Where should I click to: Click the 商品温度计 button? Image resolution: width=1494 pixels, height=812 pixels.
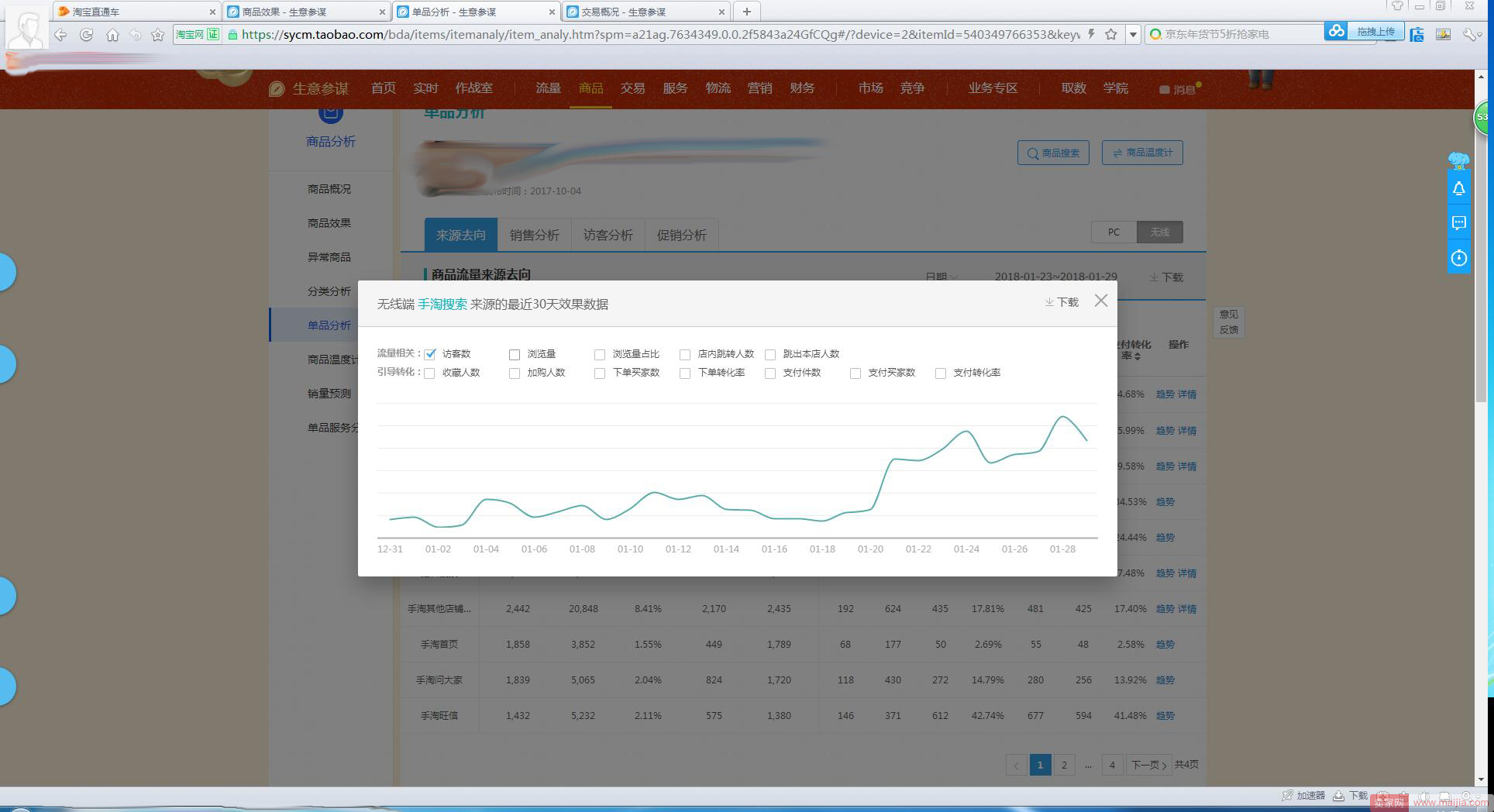1142,153
